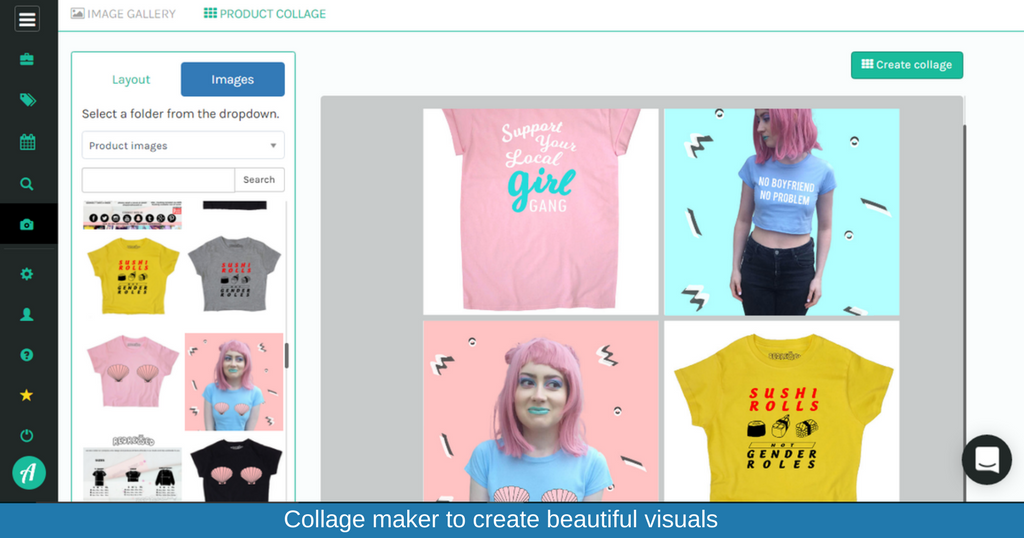The height and width of the screenshot is (538, 1024).
Task: Open the help question mark icon
Action: 27,355
